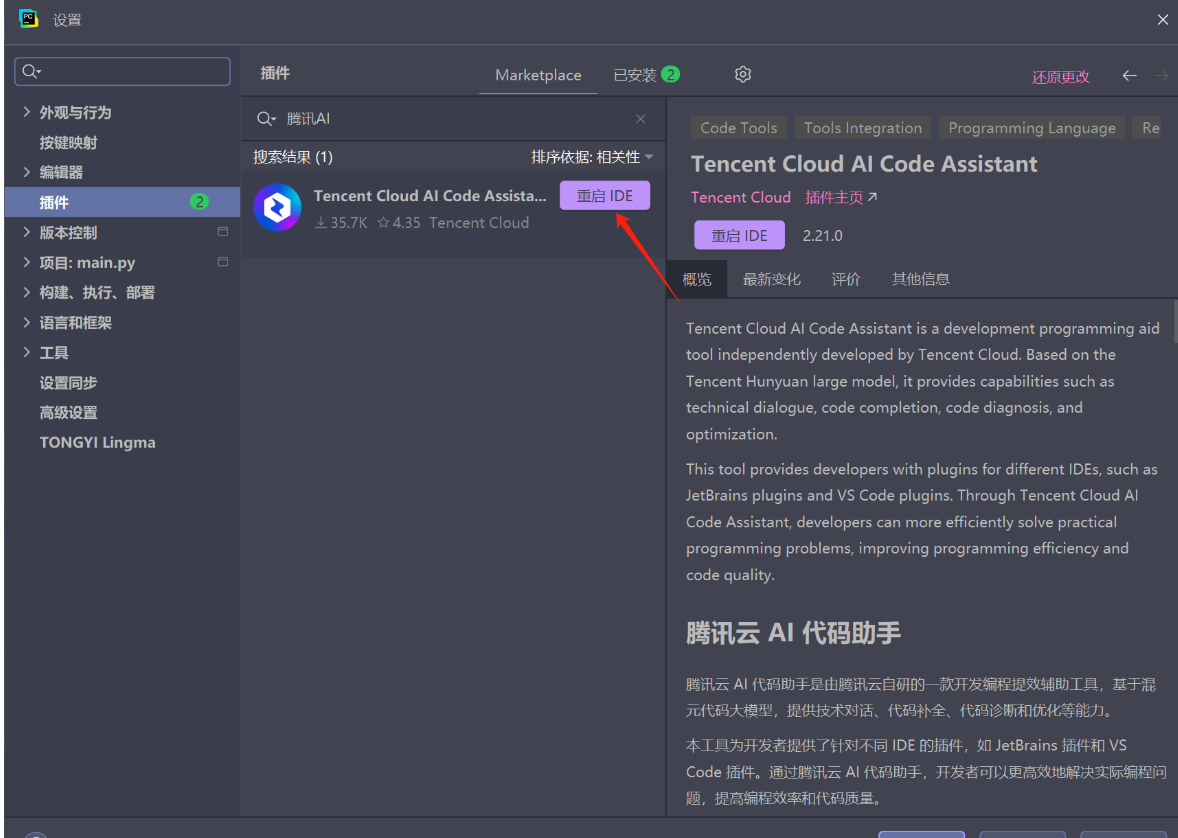Screen dimensions: 1178x838
Task: Select 设置同步 in settings tree
Action: point(68,383)
